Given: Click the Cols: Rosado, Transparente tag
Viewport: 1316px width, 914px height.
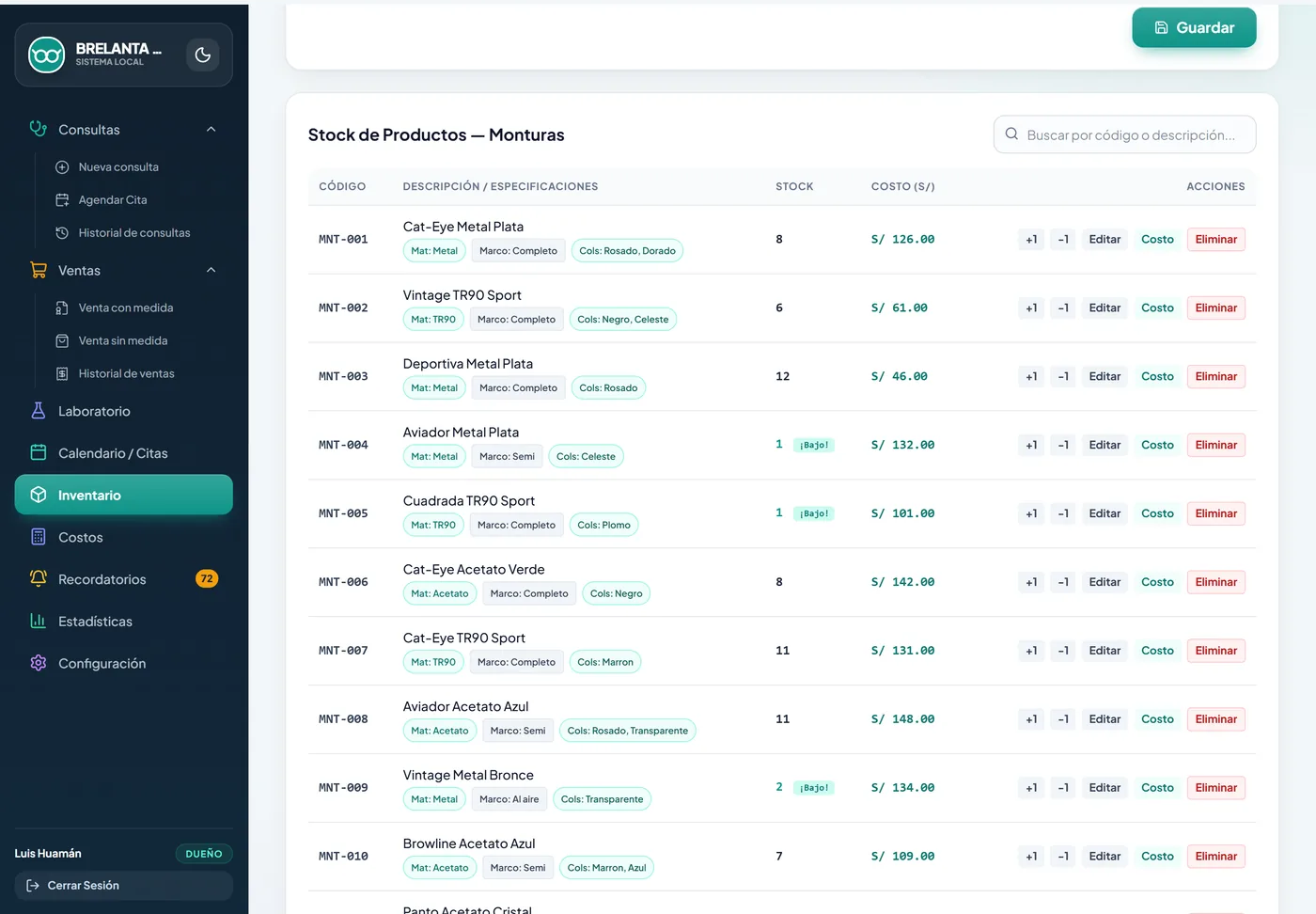Looking at the screenshot, I should click(x=628, y=731).
